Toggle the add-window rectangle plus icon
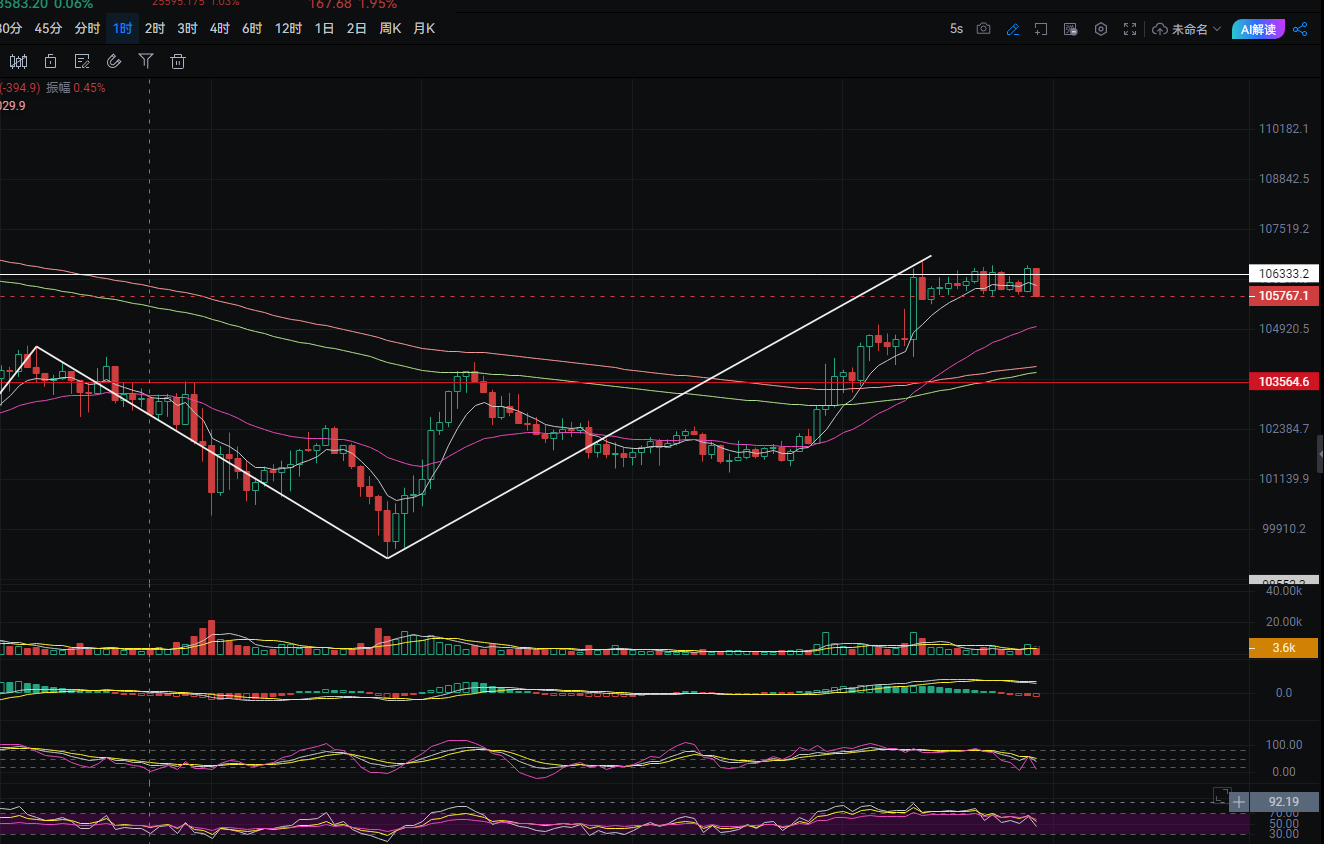Image resolution: width=1324 pixels, height=844 pixels. pos(1042,29)
